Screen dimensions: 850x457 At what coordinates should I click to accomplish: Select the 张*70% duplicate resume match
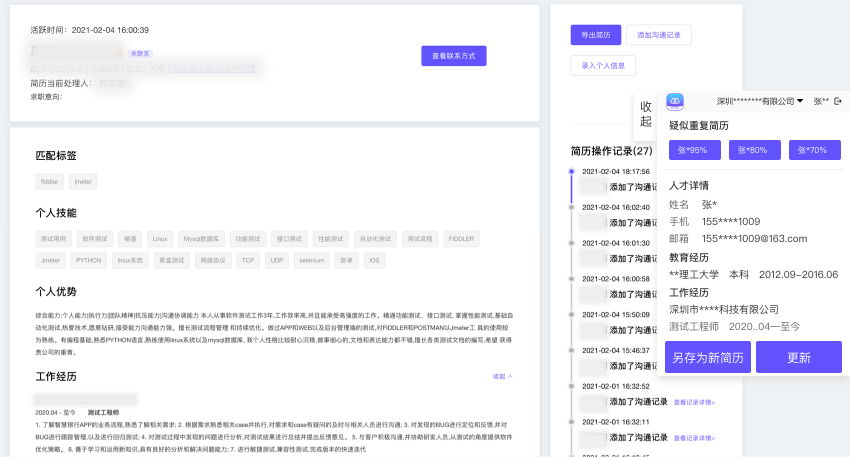(x=814, y=150)
